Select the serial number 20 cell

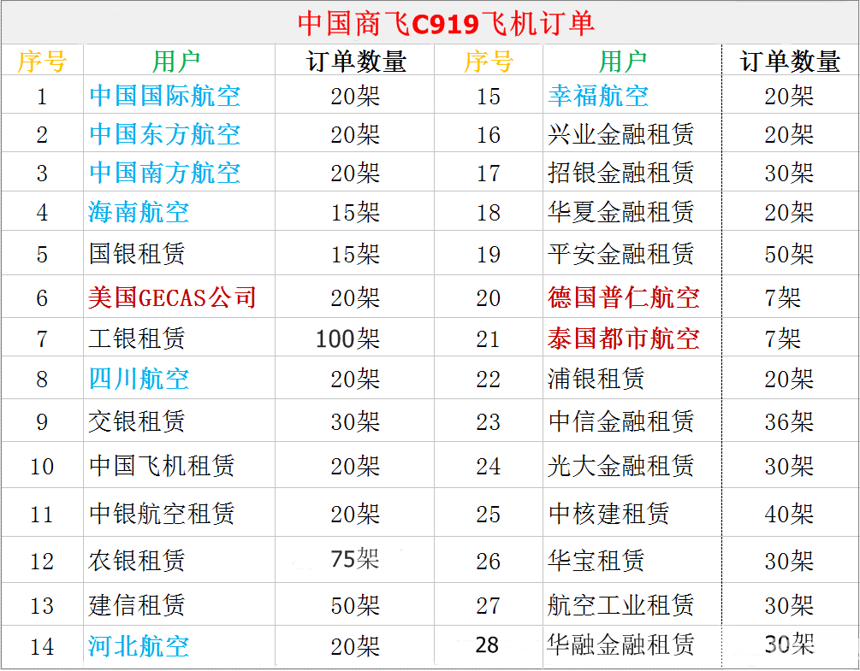(x=488, y=297)
